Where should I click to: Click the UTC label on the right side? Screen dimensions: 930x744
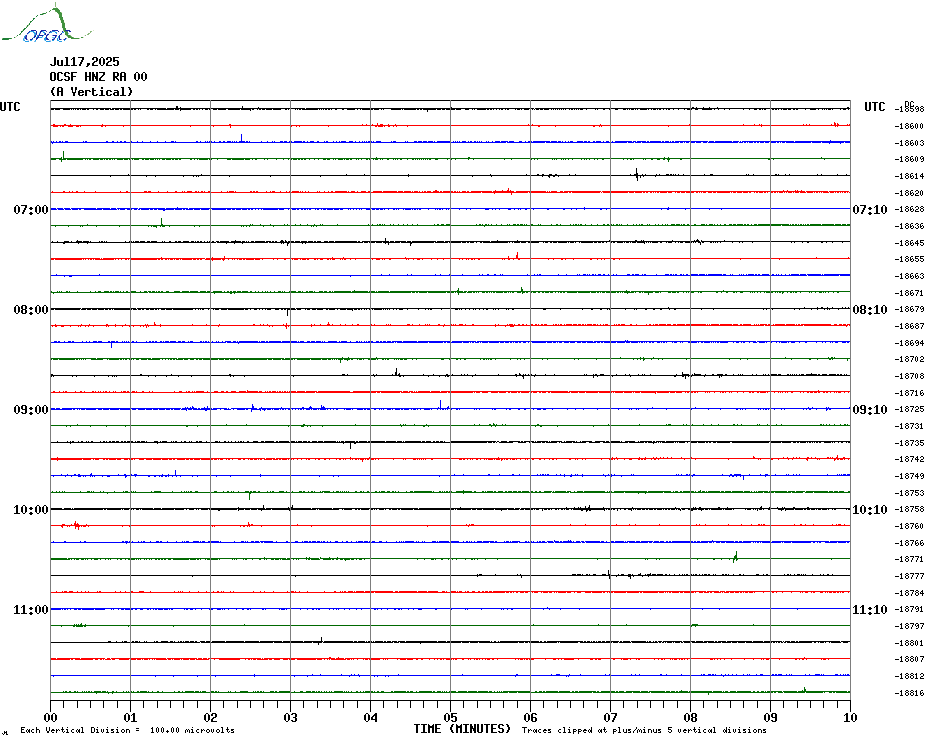click(x=875, y=107)
